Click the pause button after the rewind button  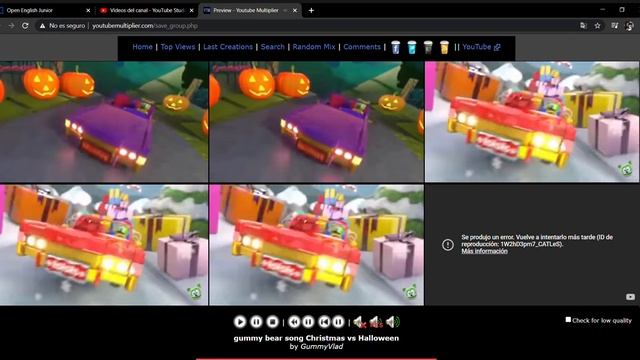click(x=309, y=322)
